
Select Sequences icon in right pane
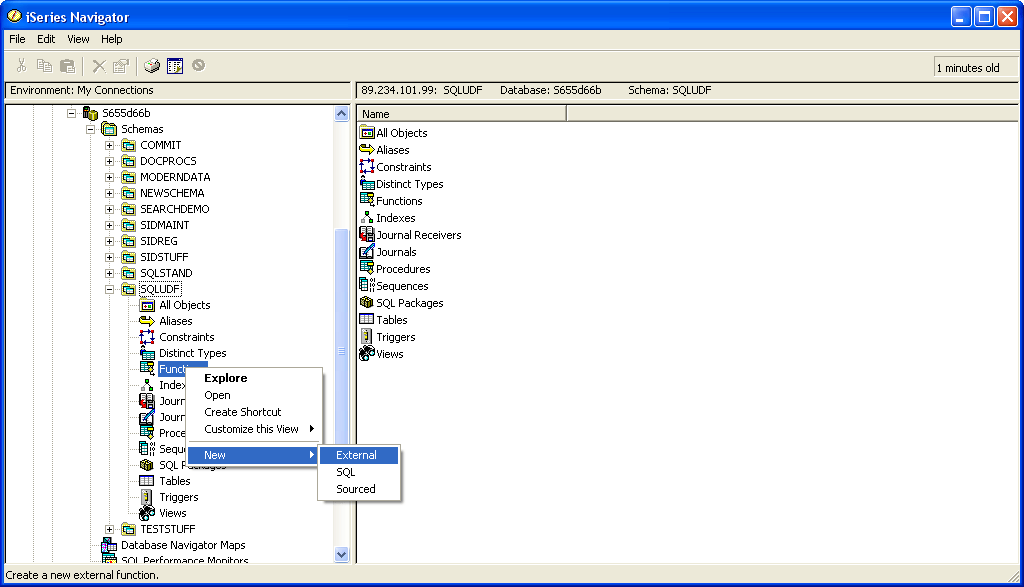367,285
